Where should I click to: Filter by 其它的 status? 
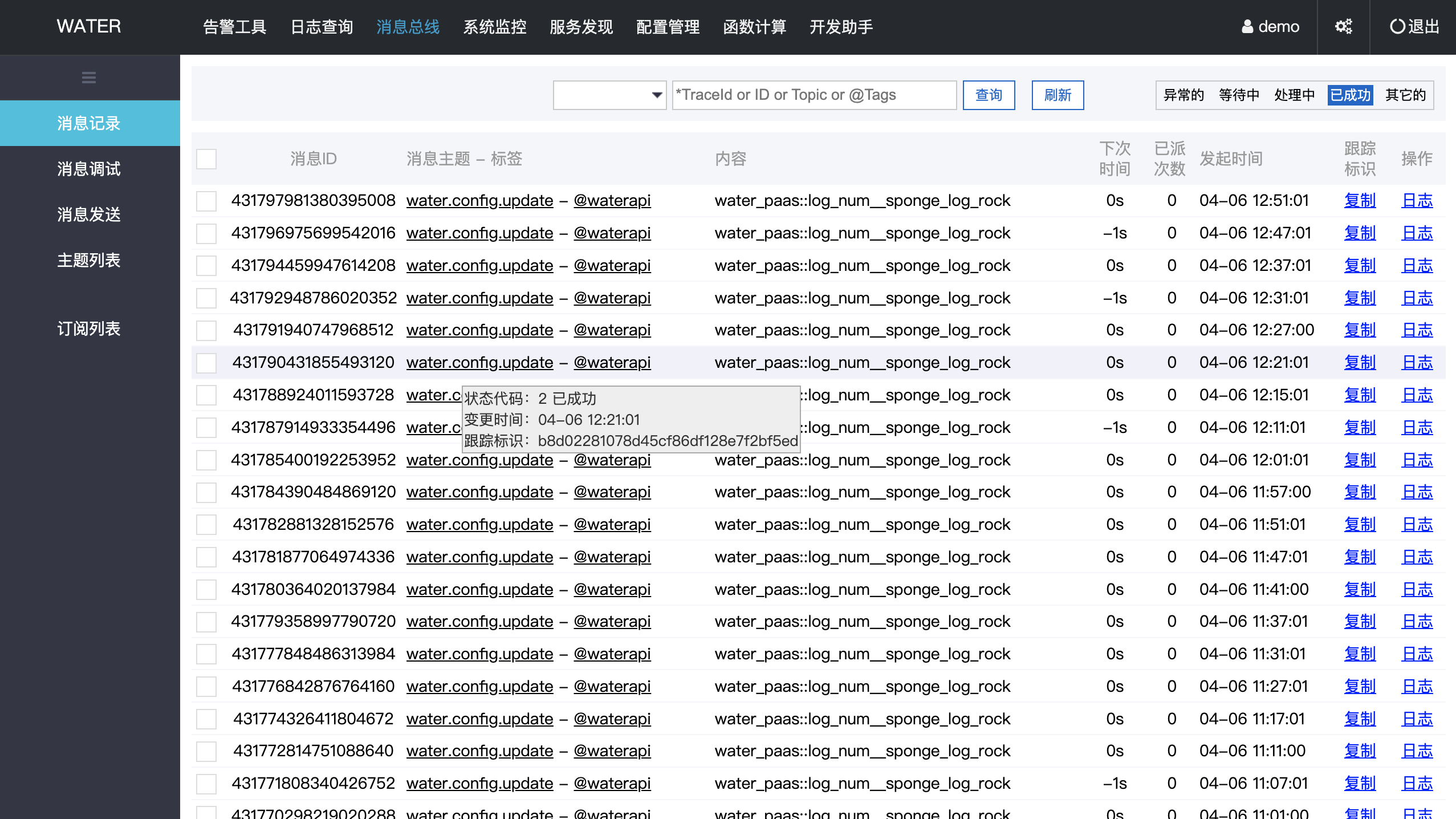(x=1405, y=95)
